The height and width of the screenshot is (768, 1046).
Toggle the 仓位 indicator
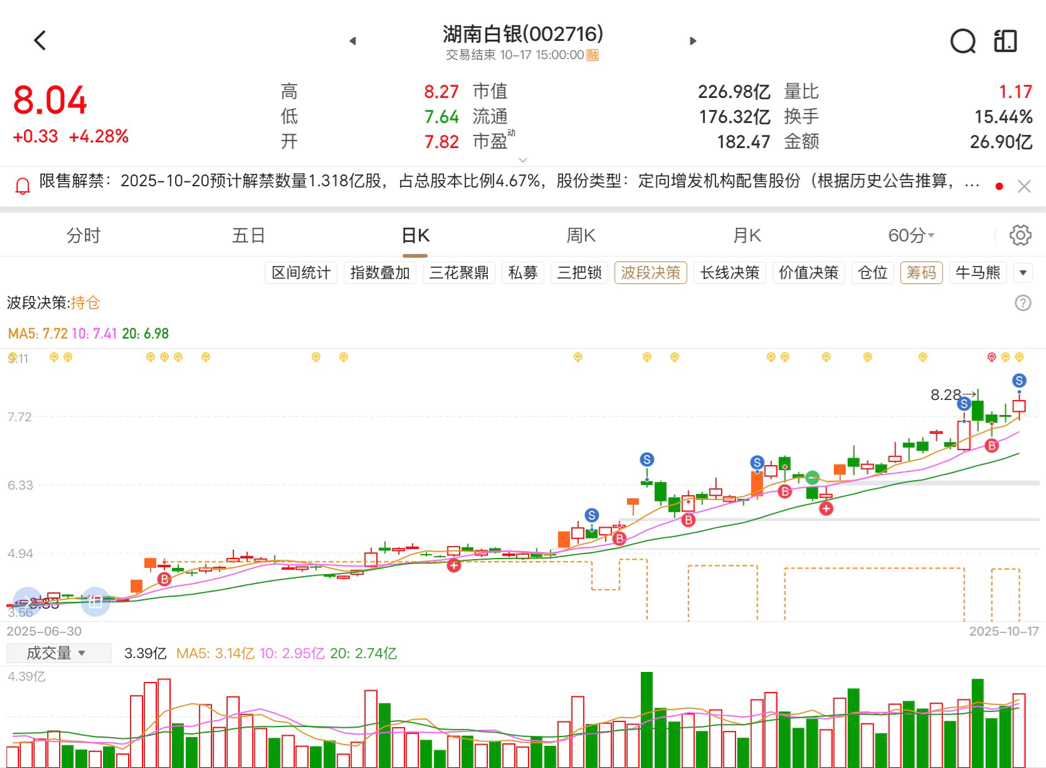pos(873,272)
